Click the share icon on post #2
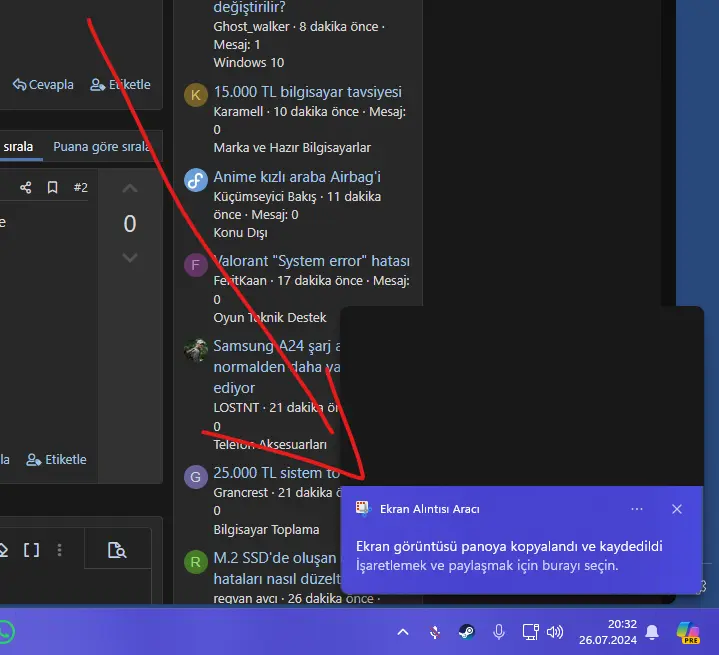Screen dimensions: 719x655 pyautogui.click(x=26, y=187)
